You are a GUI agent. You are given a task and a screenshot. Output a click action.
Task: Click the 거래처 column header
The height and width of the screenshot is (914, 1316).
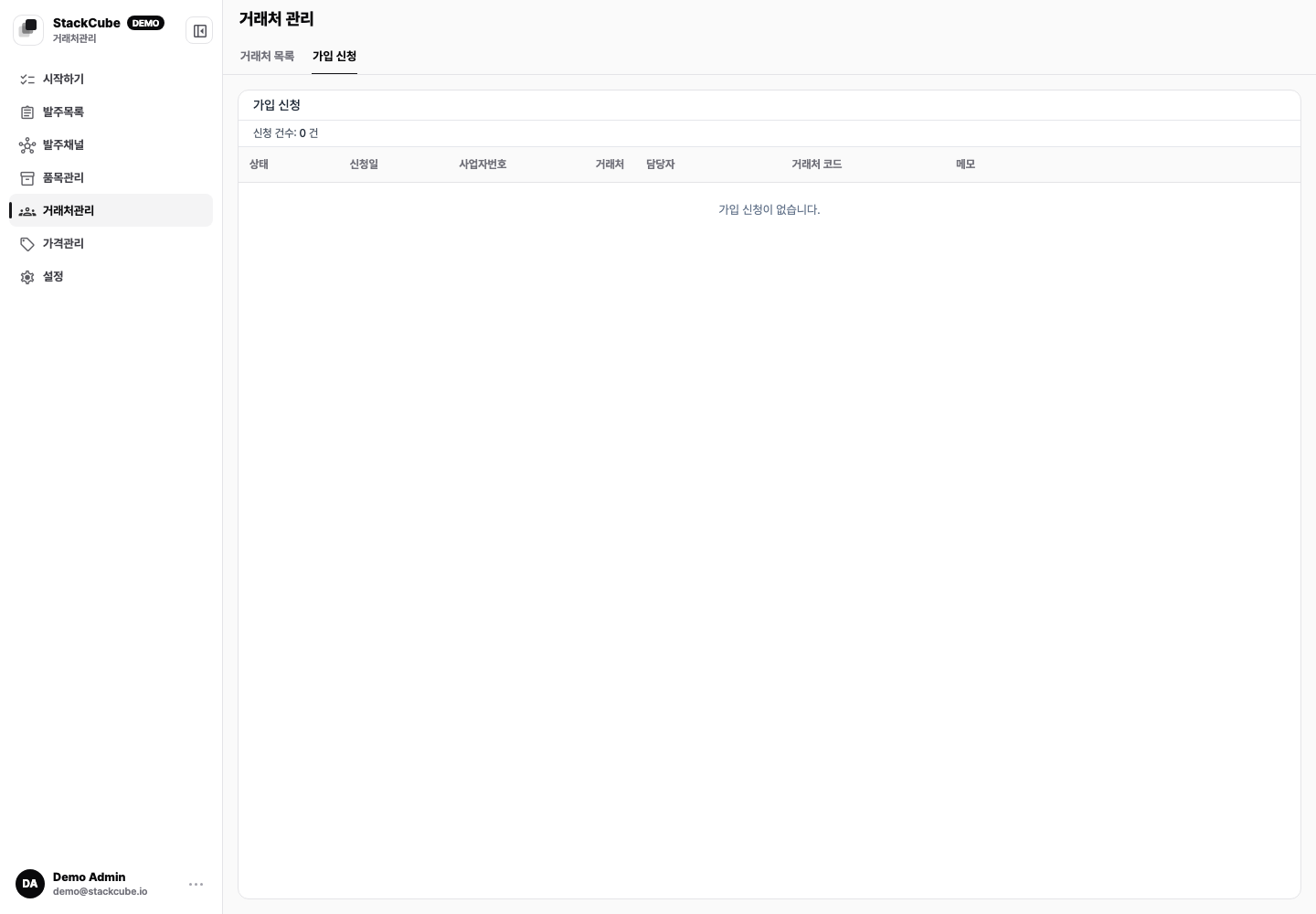(610, 165)
